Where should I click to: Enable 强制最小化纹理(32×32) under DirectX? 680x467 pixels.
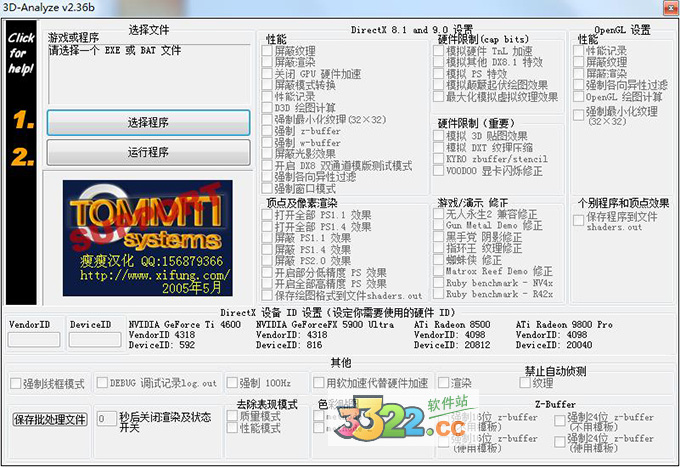click(267, 120)
